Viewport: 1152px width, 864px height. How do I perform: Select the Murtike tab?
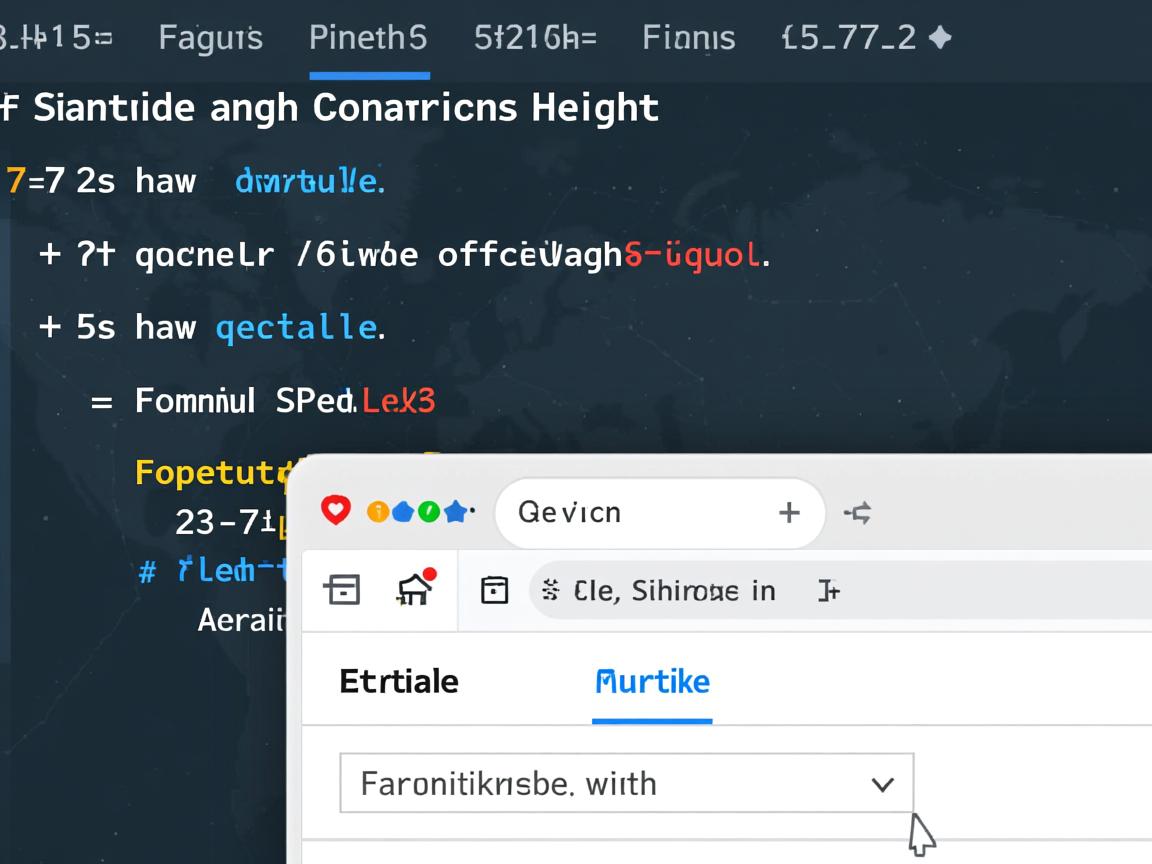pos(652,681)
